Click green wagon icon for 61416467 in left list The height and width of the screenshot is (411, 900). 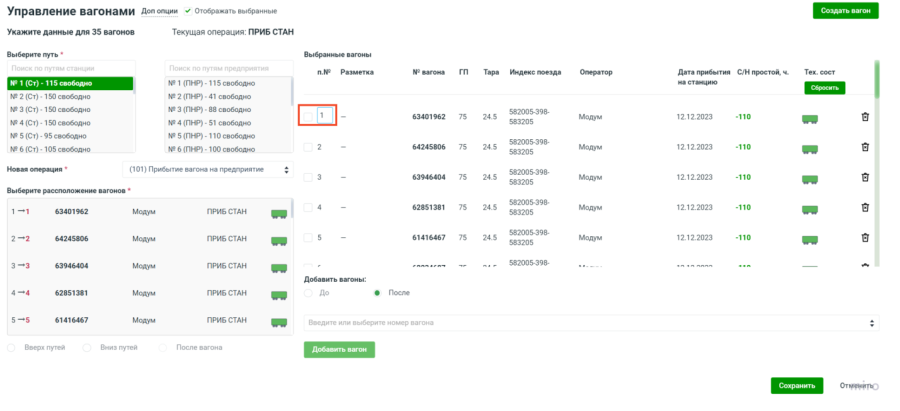point(279,320)
